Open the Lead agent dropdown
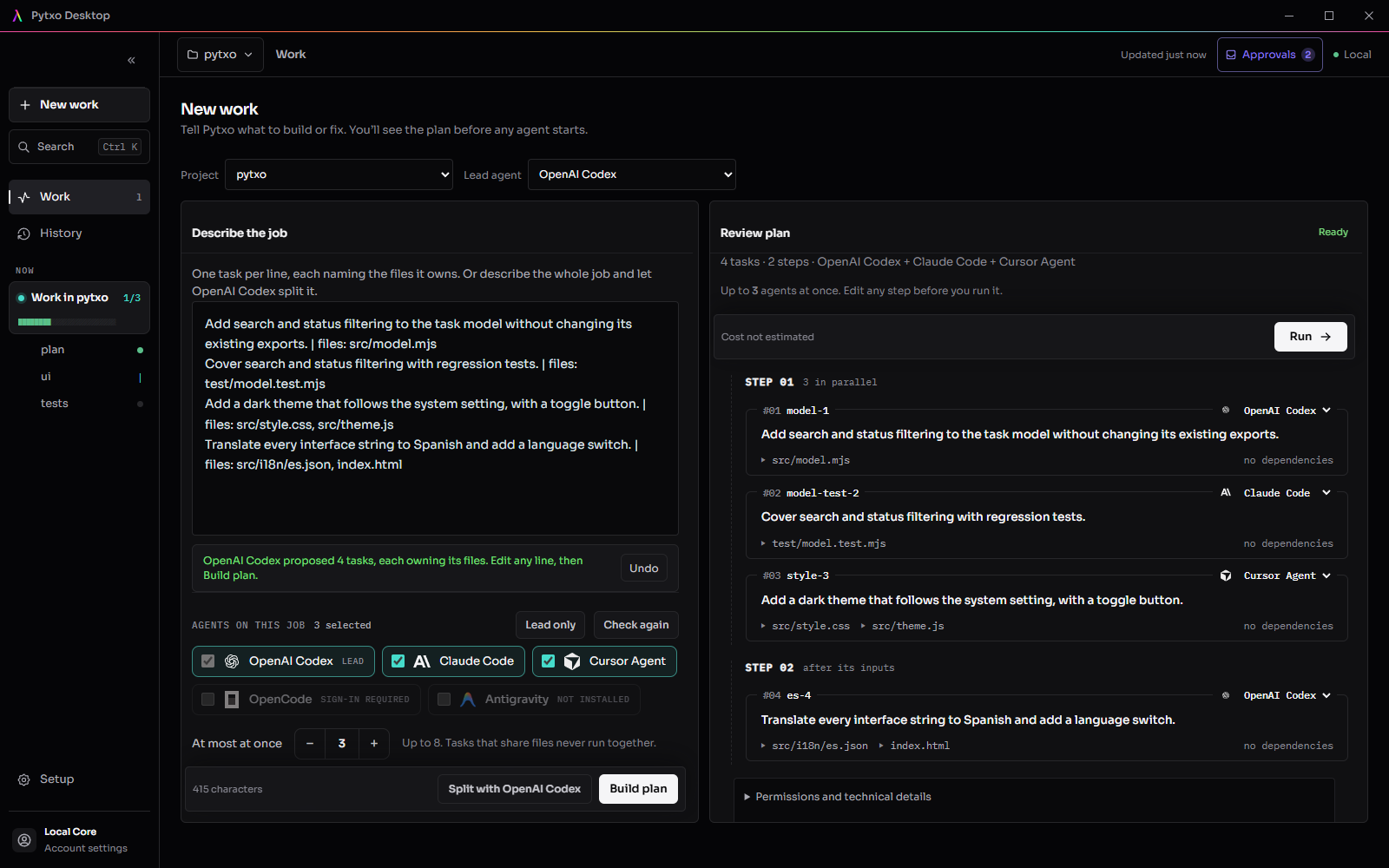The width and height of the screenshot is (1389, 868). tap(632, 174)
